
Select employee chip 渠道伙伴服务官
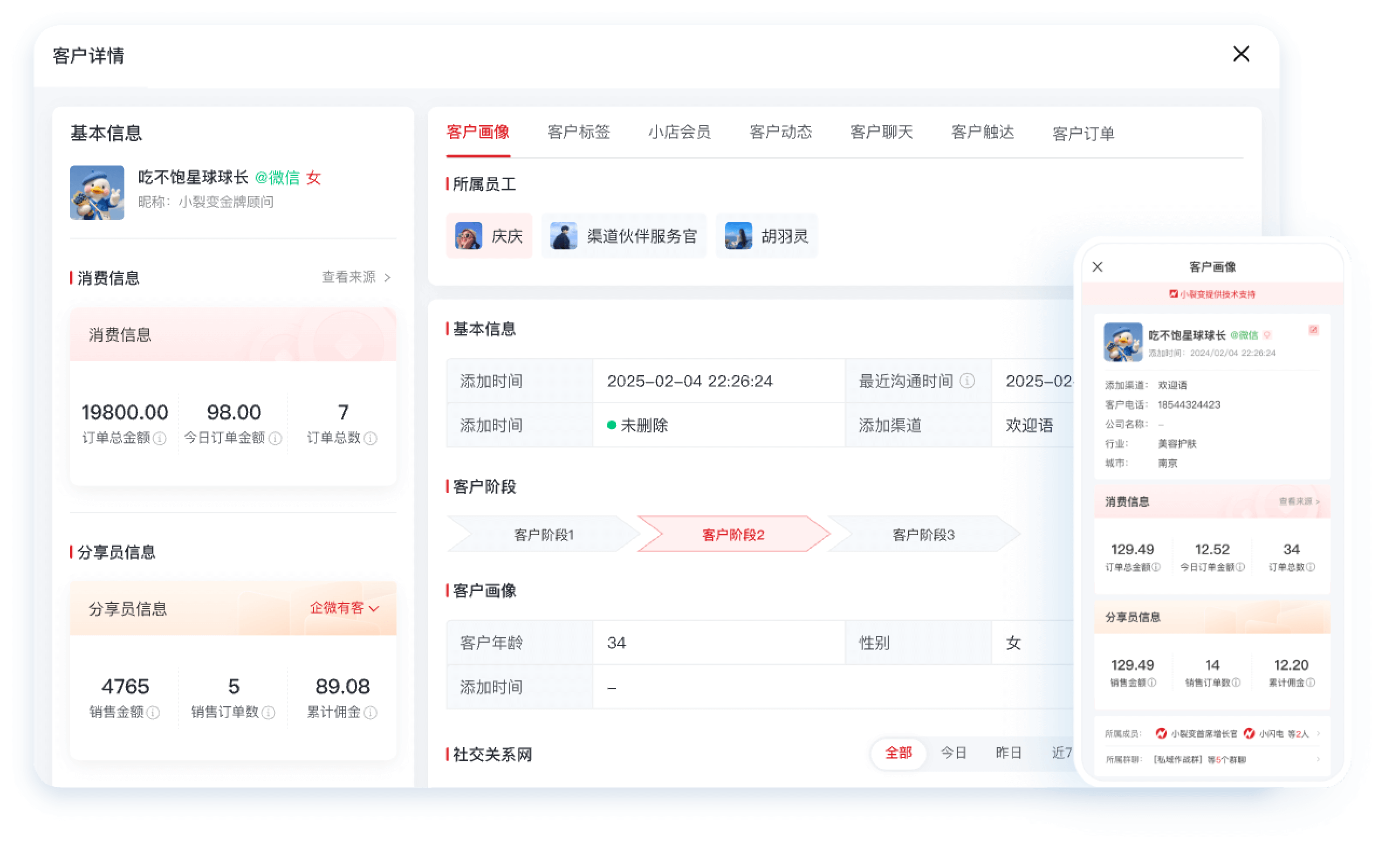coord(623,236)
